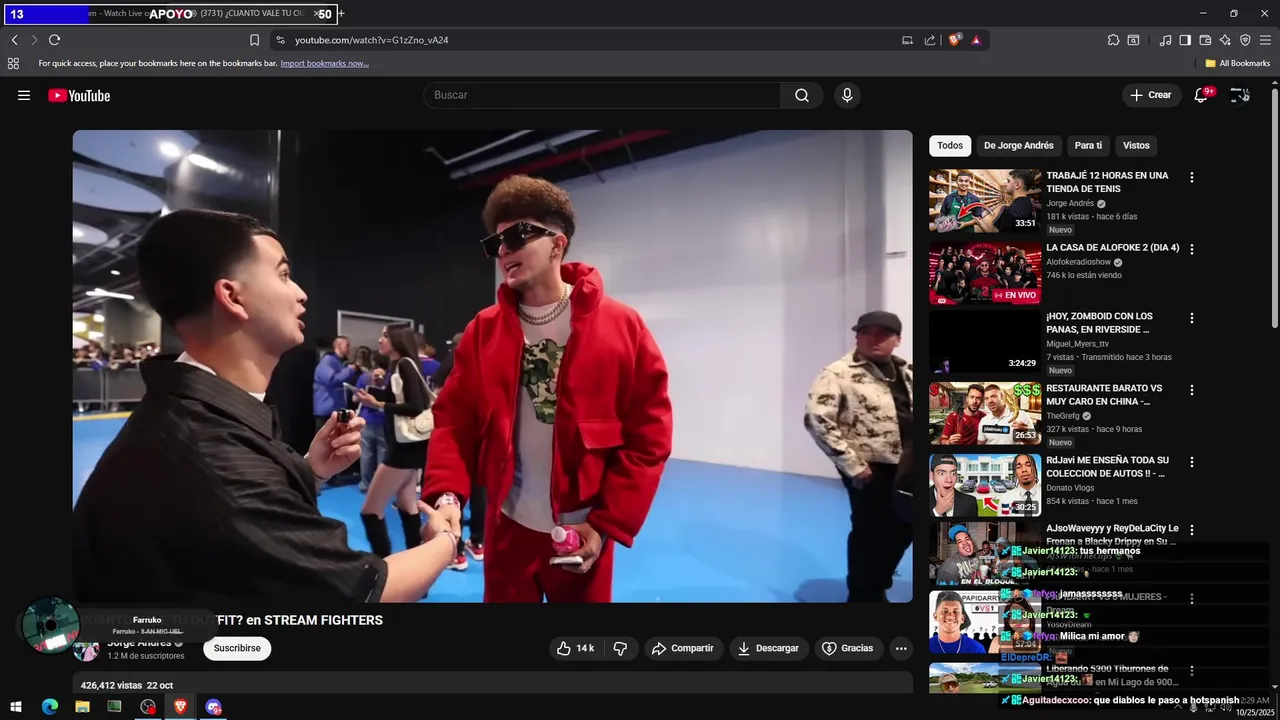Open options for LA CASA DE ALOFOKE video
Screen dimensions: 1280x720
coord(1191,249)
